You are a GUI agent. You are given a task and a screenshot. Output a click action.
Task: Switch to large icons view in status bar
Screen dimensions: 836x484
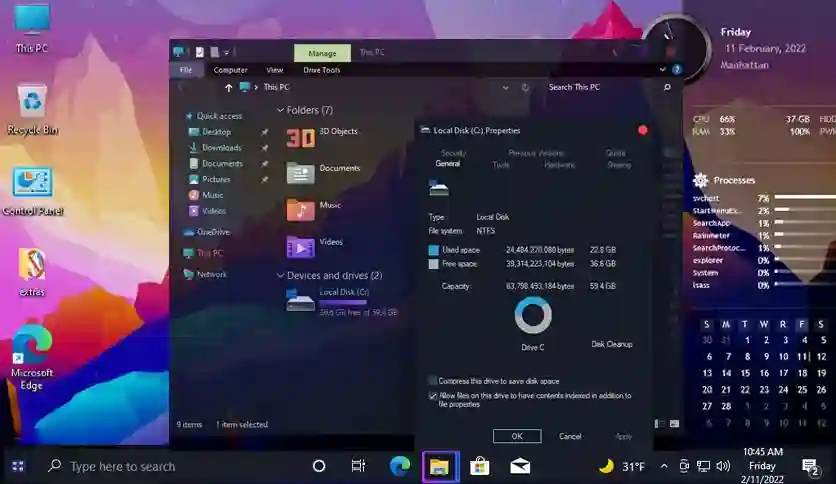pos(674,424)
